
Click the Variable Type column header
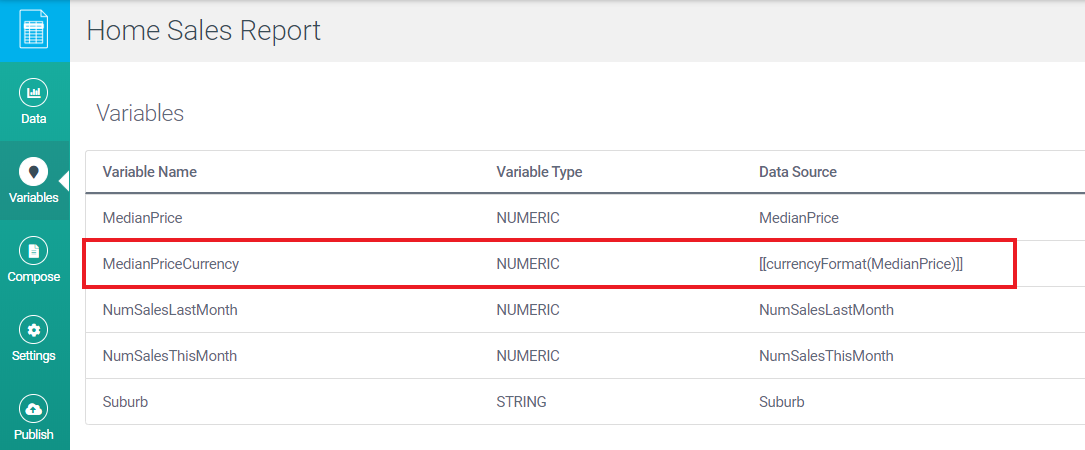coord(539,172)
